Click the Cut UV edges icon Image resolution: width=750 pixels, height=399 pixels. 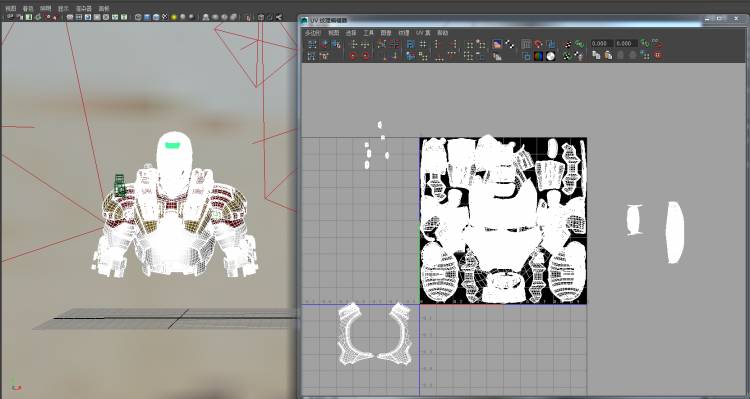click(381, 44)
